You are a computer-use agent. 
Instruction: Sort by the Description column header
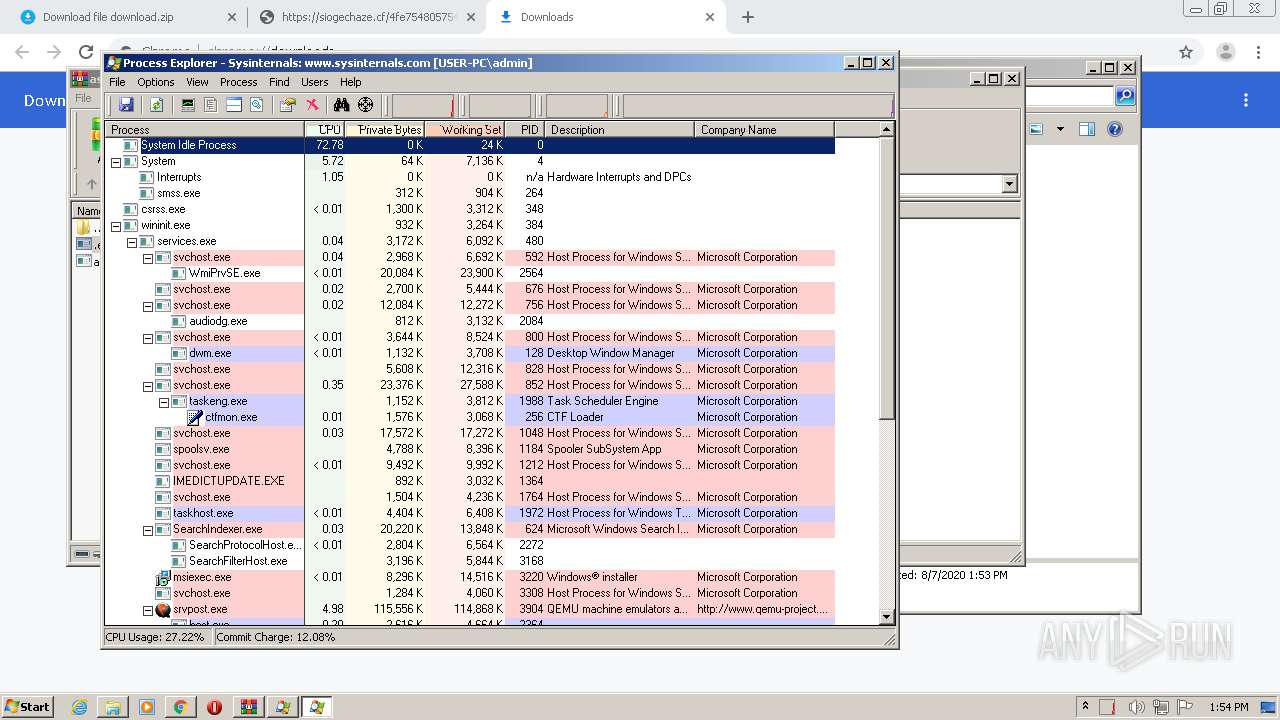pyautogui.click(x=619, y=129)
